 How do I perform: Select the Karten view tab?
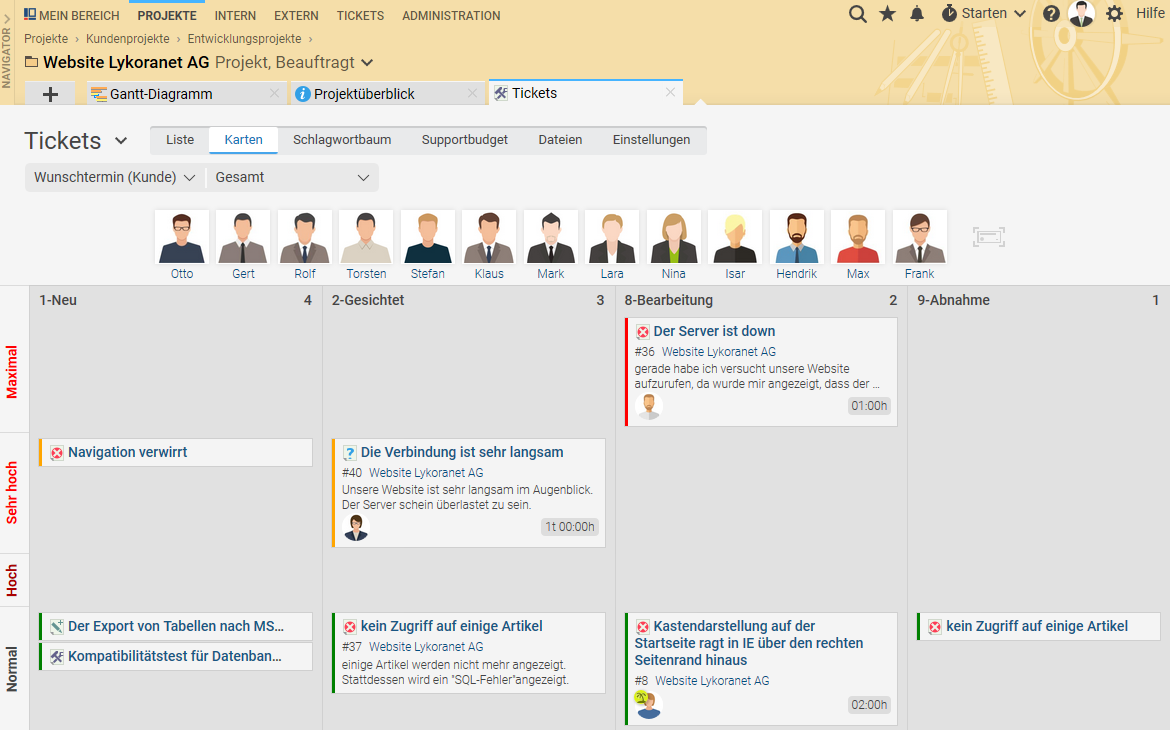coord(243,140)
